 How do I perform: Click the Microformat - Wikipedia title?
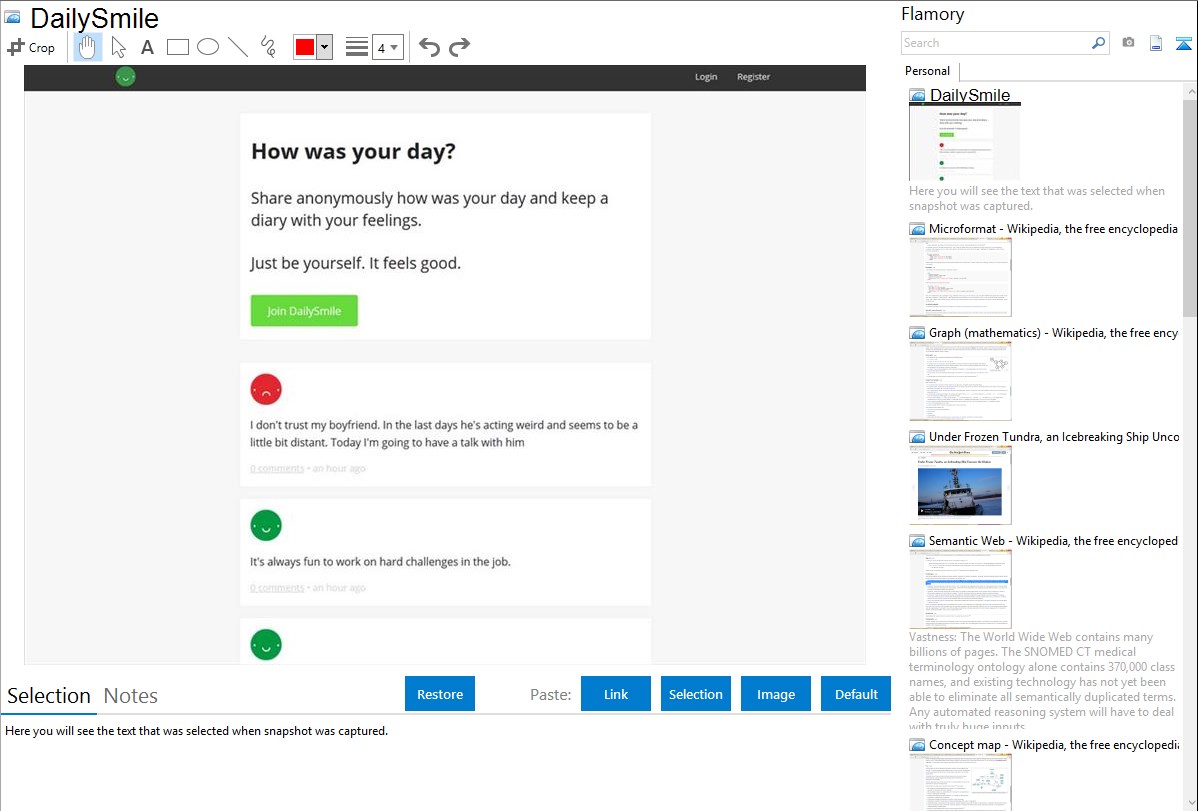pyautogui.click(x=1053, y=229)
